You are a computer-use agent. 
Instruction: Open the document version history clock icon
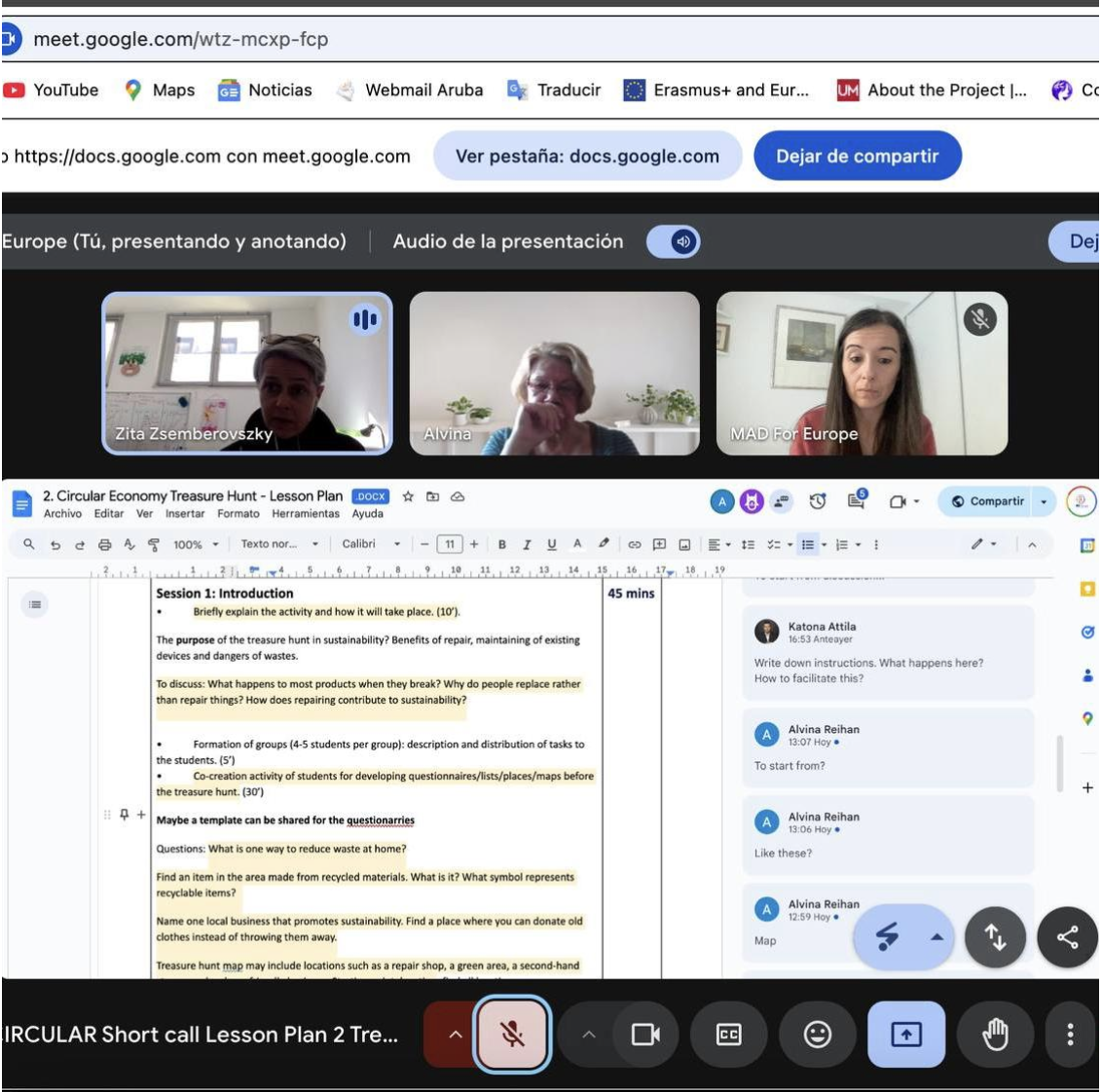tap(818, 501)
